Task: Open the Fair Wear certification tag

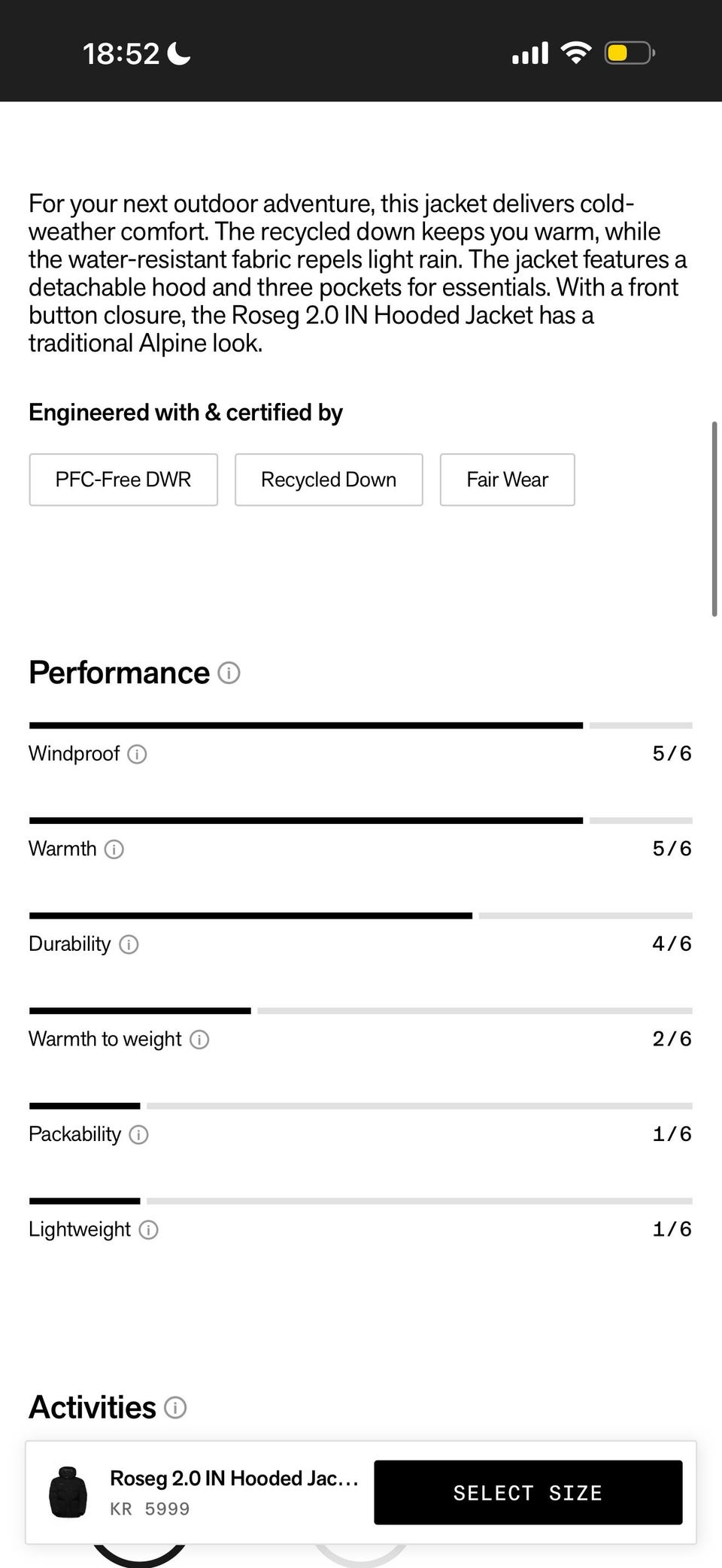Action: click(507, 480)
